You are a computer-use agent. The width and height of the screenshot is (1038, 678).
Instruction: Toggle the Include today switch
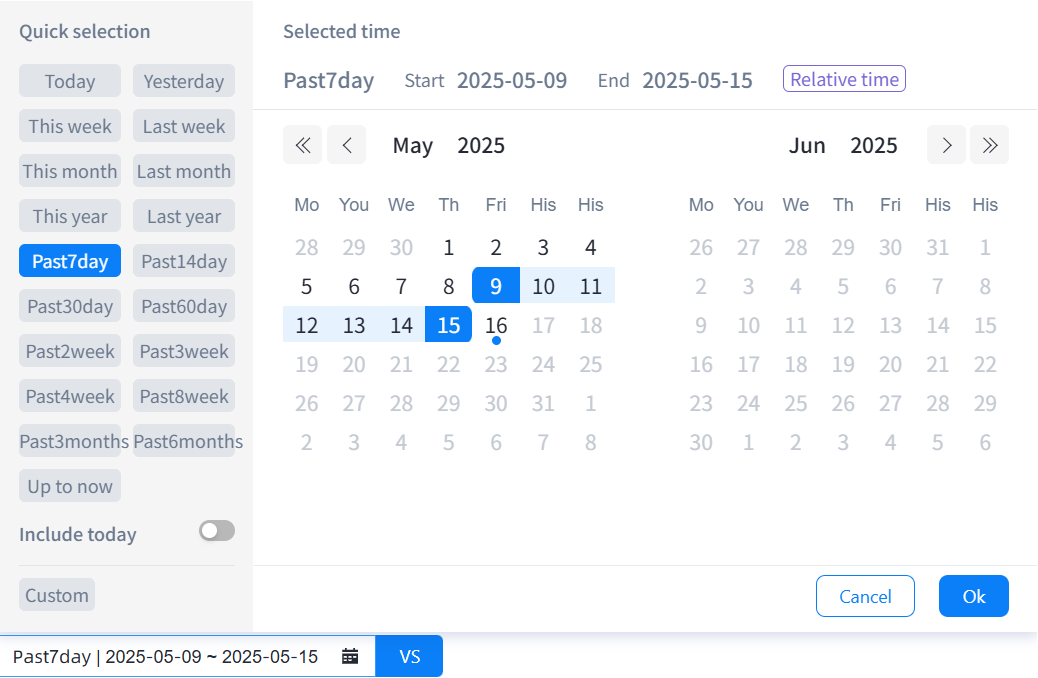[x=217, y=531]
